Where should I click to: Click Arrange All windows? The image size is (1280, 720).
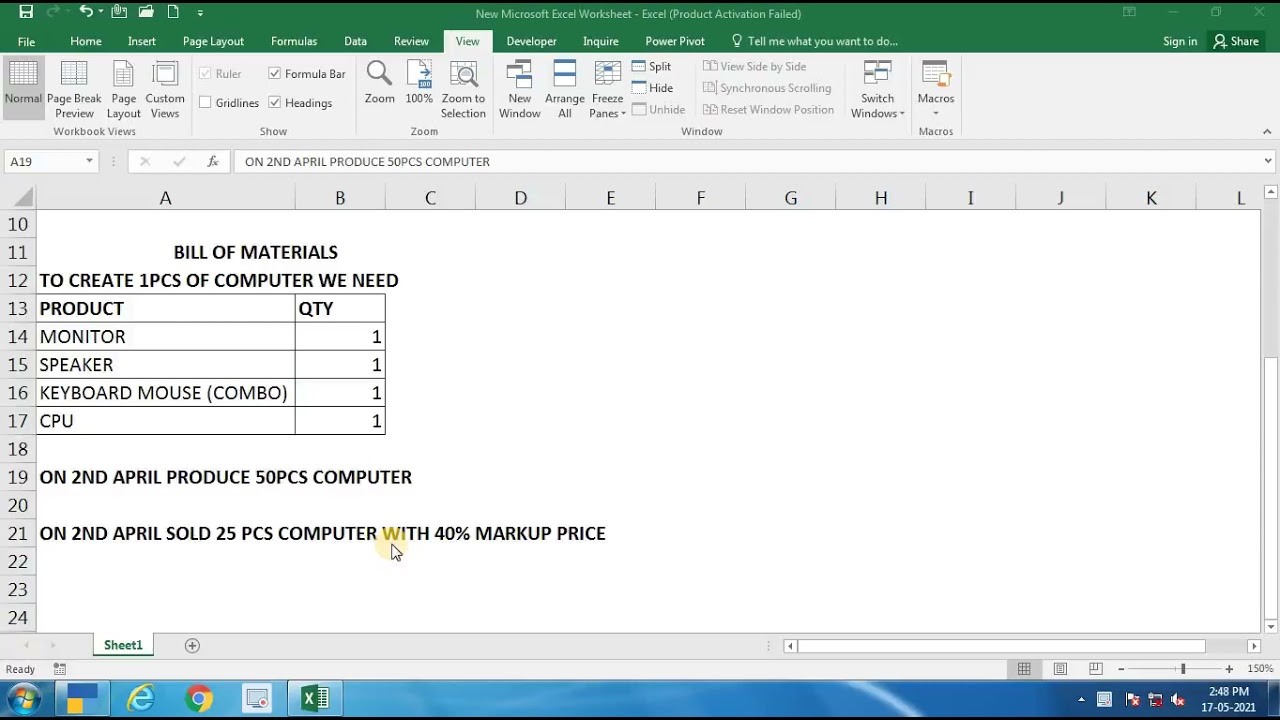[x=565, y=90]
